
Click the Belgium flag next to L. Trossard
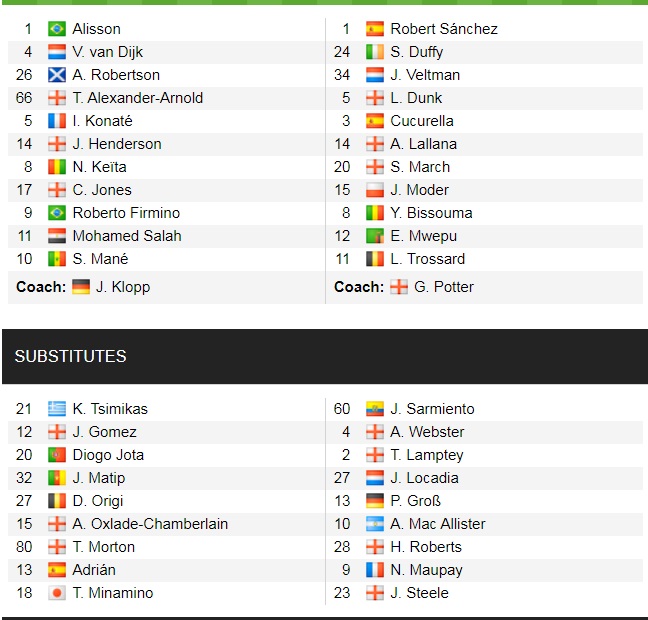(375, 259)
